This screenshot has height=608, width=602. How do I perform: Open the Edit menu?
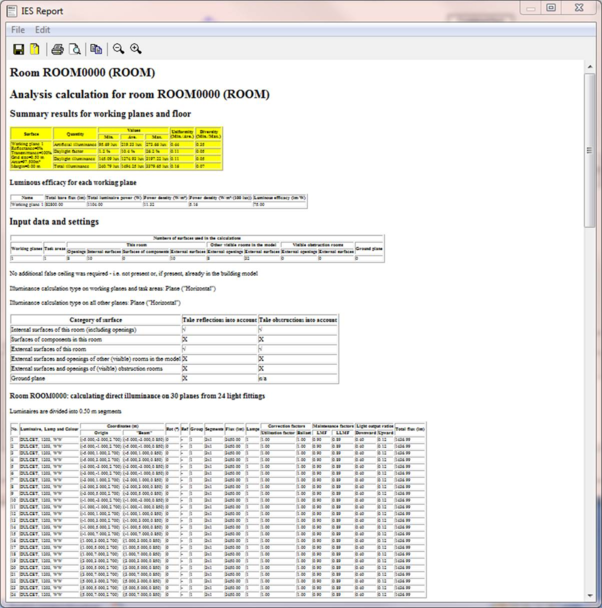(x=42, y=30)
